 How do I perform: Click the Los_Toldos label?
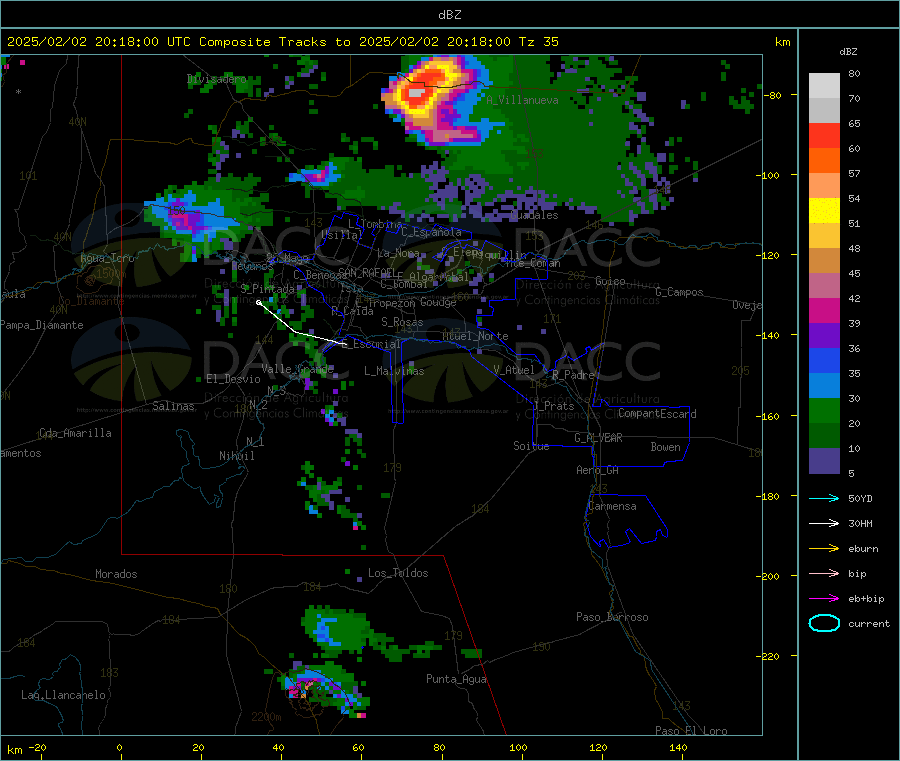pos(398,573)
